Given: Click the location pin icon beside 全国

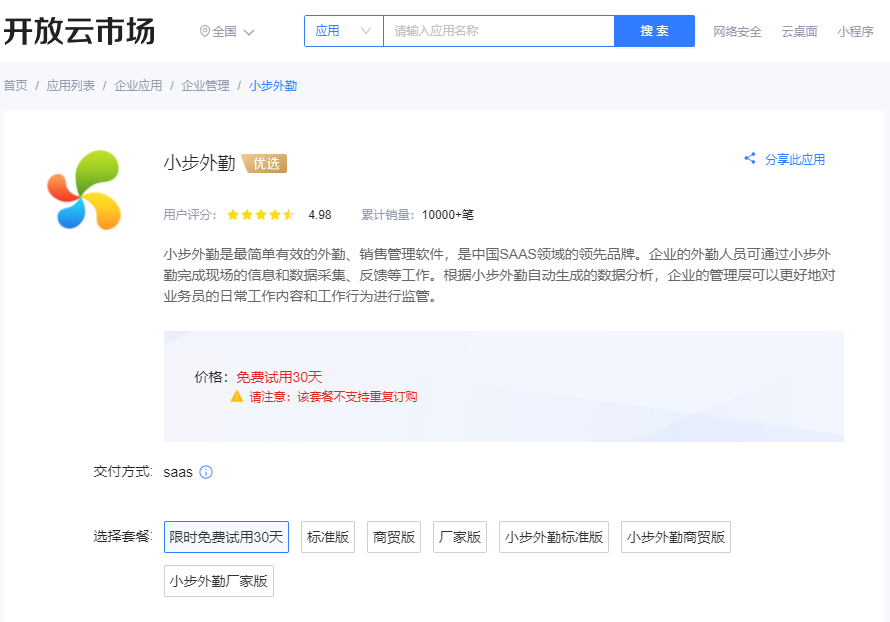Looking at the screenshot, I should click(205, 31).
